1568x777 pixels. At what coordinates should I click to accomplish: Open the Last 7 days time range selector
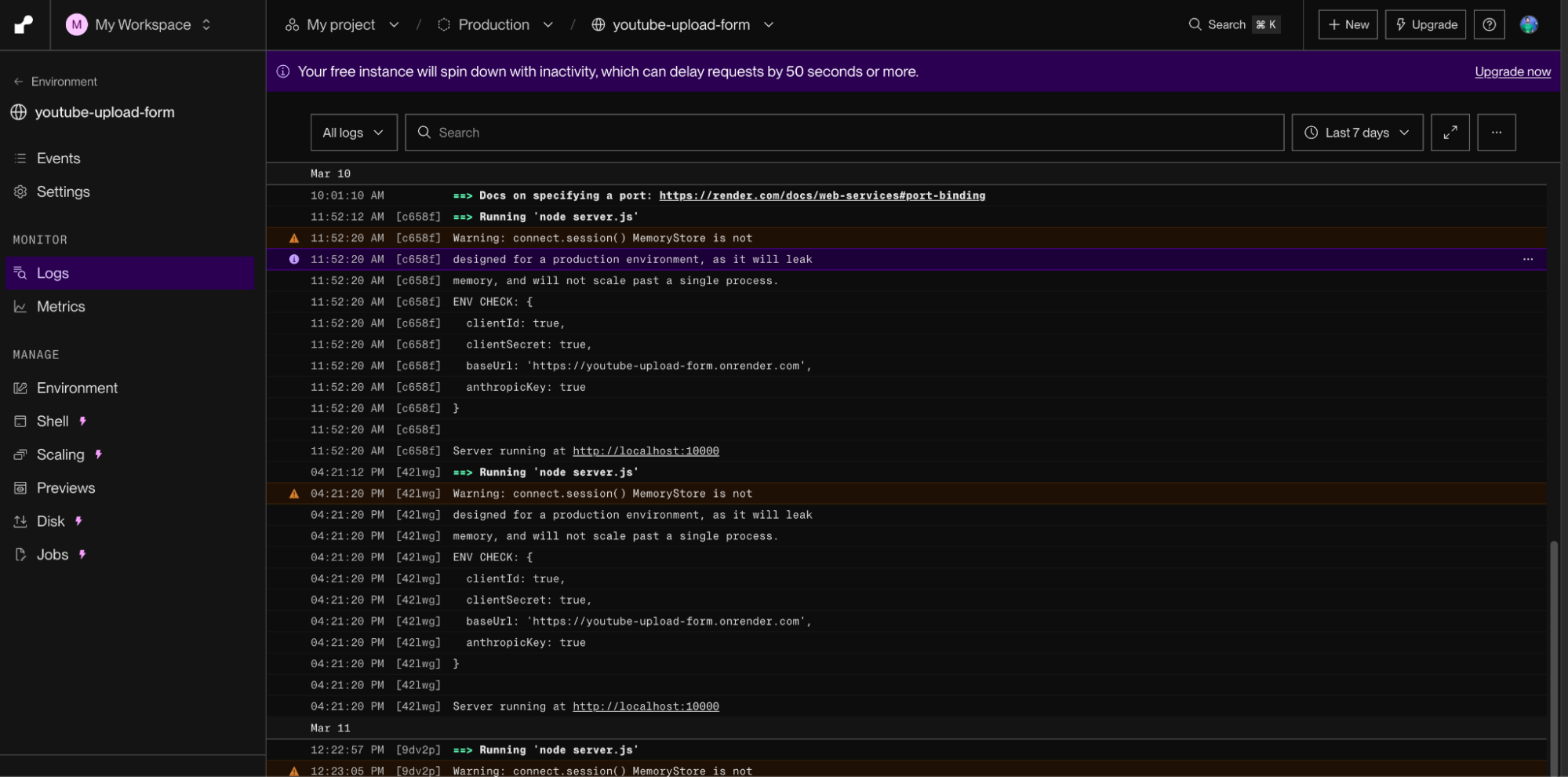point(1356,132)
